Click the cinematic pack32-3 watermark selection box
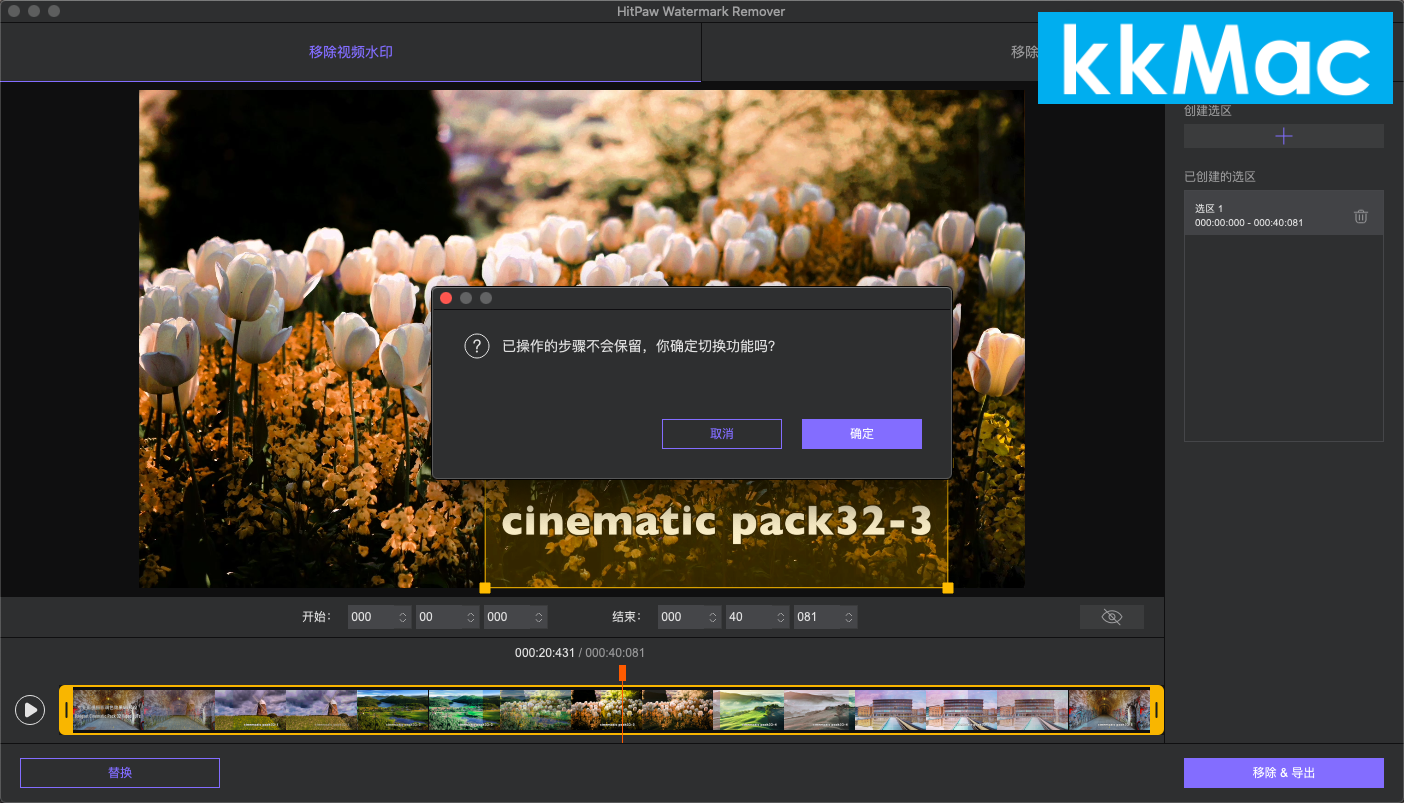Screen dimensions: 1404x803 (x=716, y=532)
